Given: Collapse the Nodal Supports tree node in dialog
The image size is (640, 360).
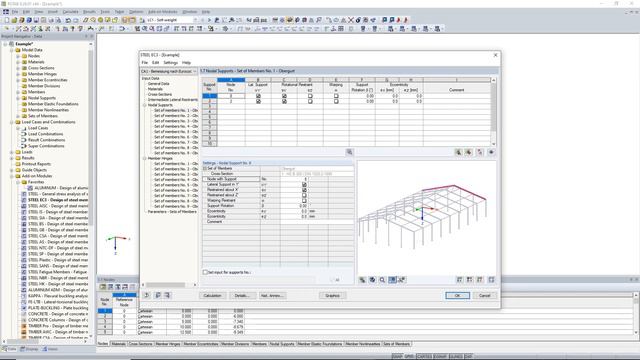Looking at the screenshot, I should (144, 105).
